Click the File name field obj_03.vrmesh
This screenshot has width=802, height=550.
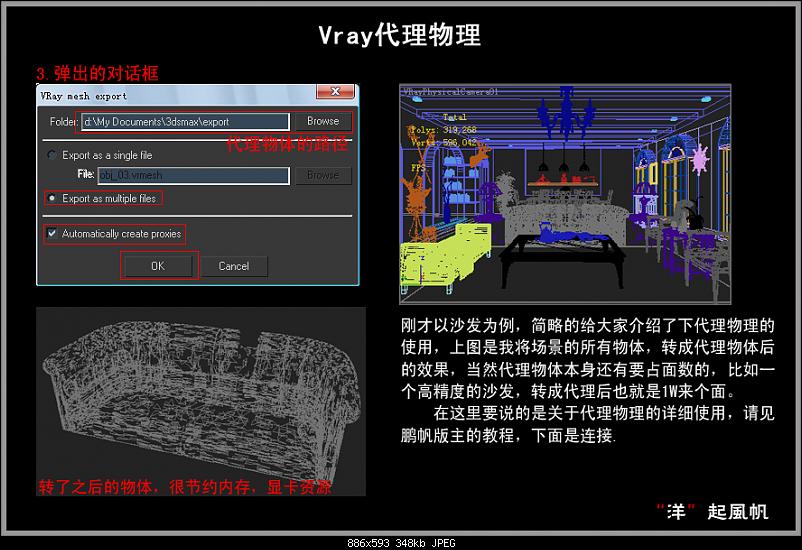[x=193, y=175]
